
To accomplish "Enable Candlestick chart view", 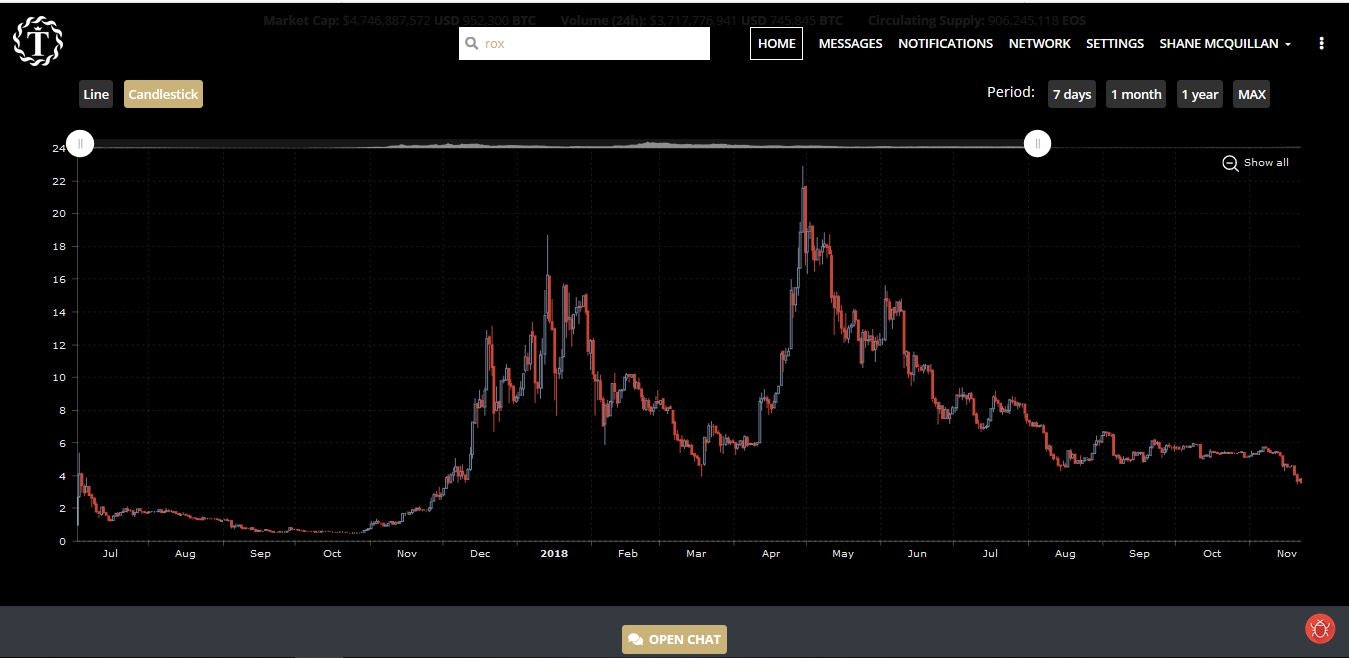I will pos(163,93).
